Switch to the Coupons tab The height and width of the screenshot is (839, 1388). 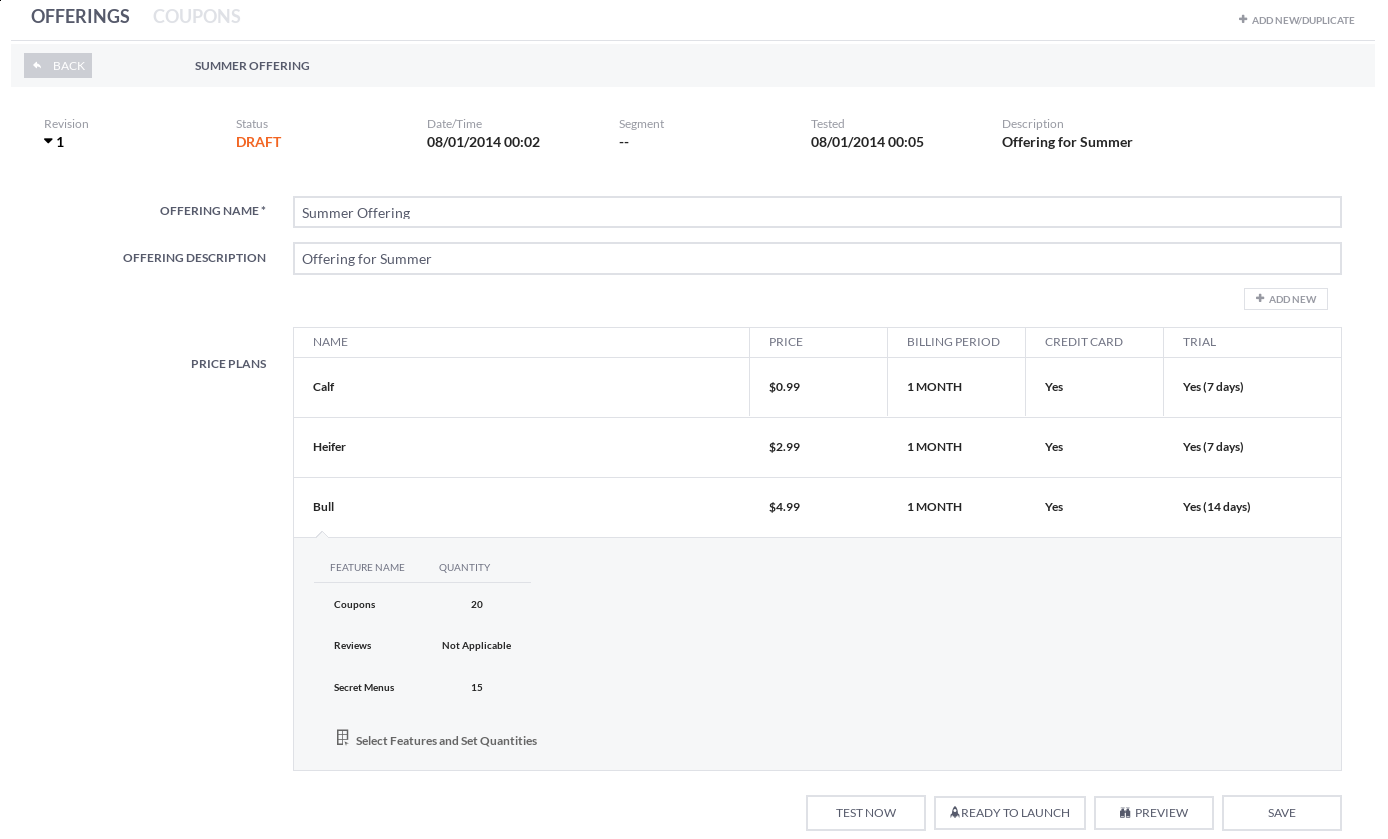pyautogui.click(x=196, y=17)
